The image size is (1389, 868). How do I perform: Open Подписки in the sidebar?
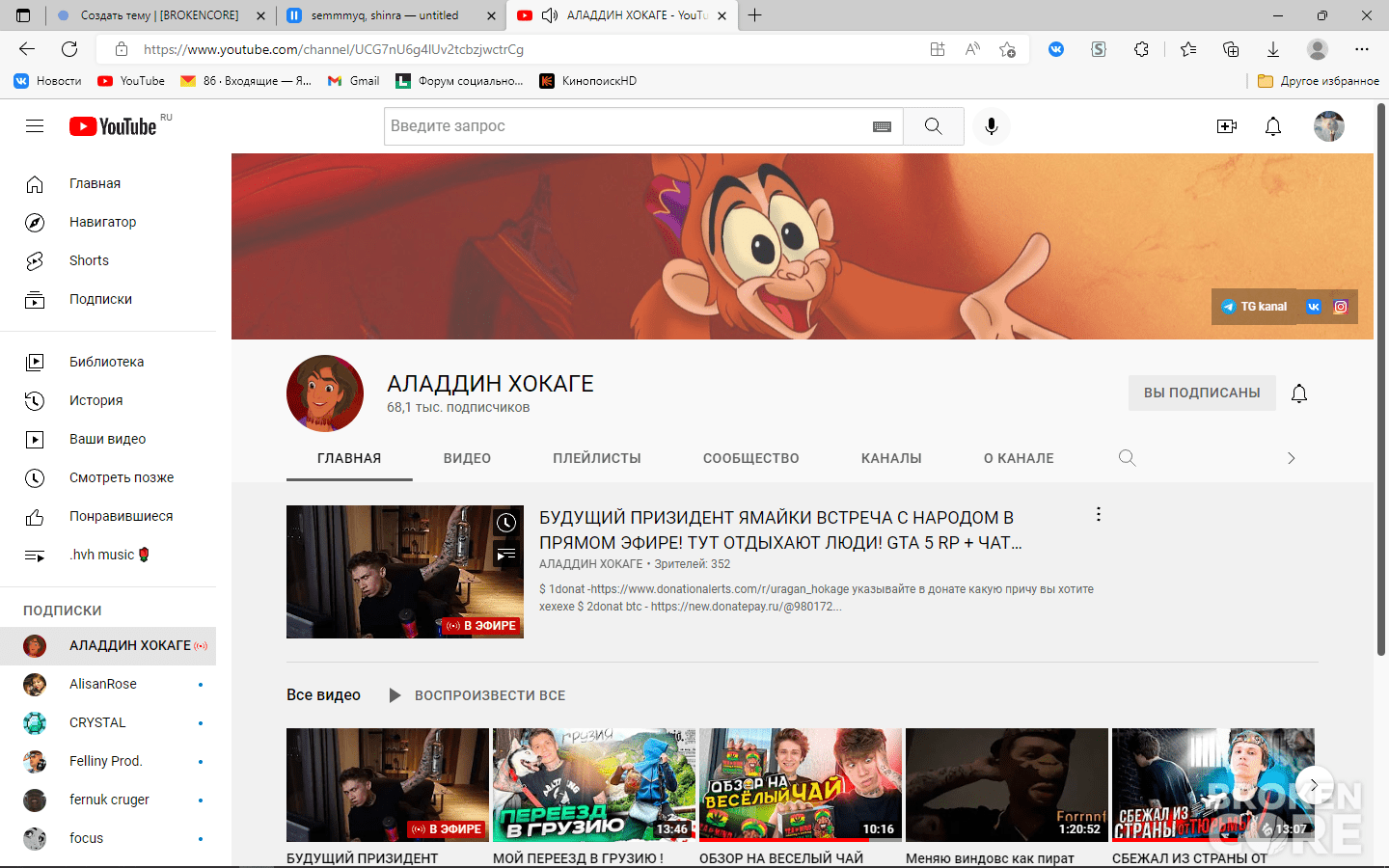pyautogui.click(x=108, y=299)
